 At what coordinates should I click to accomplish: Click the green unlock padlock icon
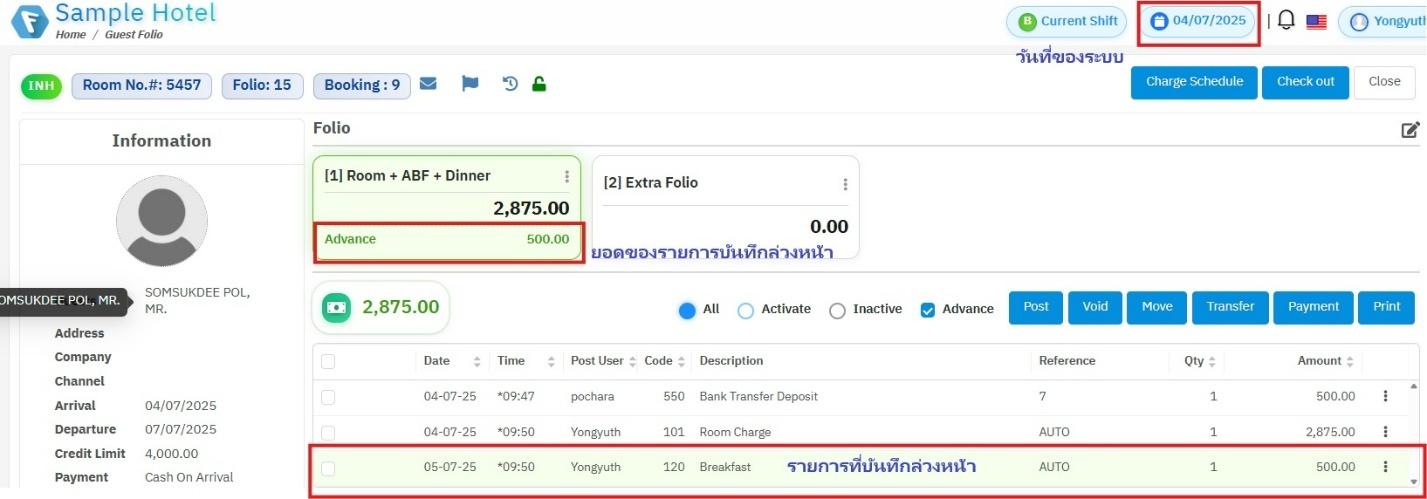pos(539,85)
